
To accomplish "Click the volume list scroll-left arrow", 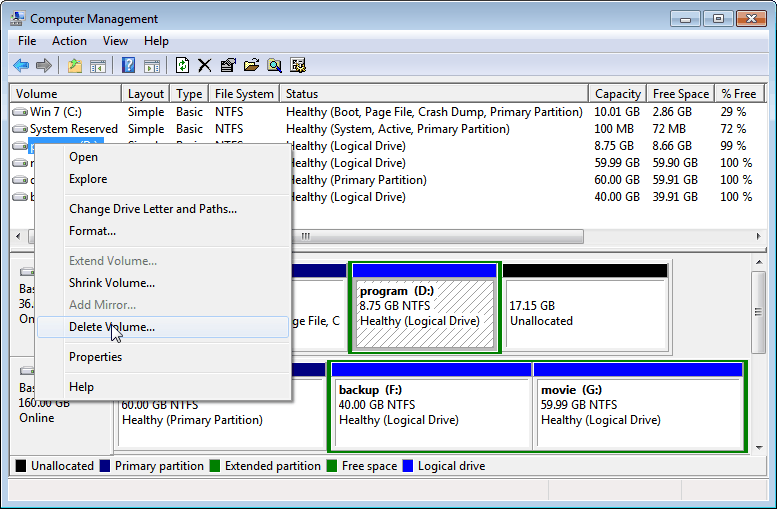I will [18, 236].
